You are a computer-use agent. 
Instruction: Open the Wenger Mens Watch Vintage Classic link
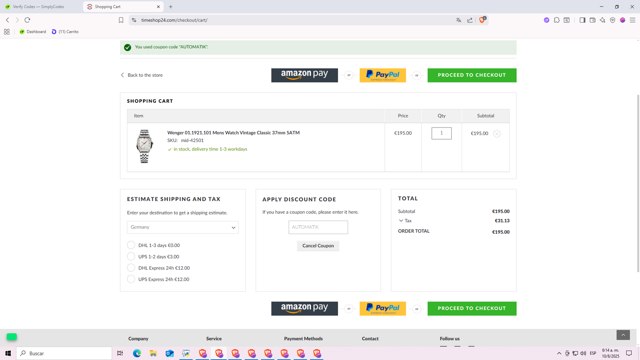(x=233, y=133)
